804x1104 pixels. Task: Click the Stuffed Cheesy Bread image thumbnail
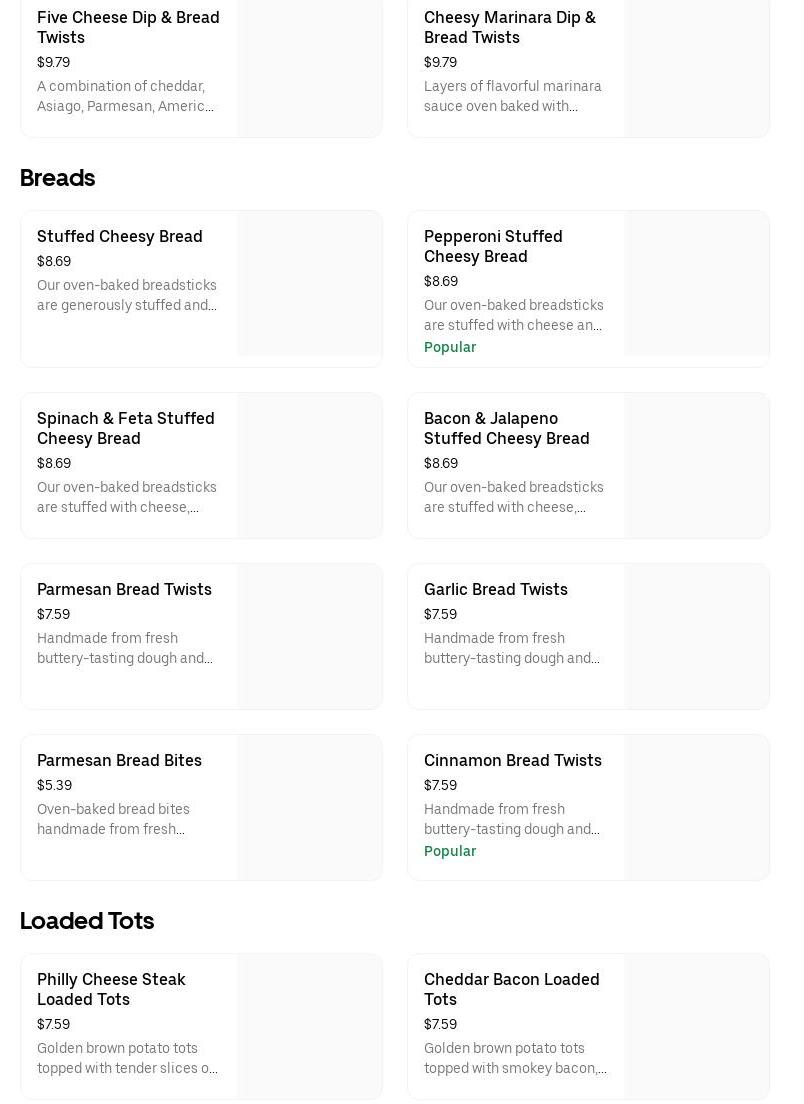click(x=310, y=284)
